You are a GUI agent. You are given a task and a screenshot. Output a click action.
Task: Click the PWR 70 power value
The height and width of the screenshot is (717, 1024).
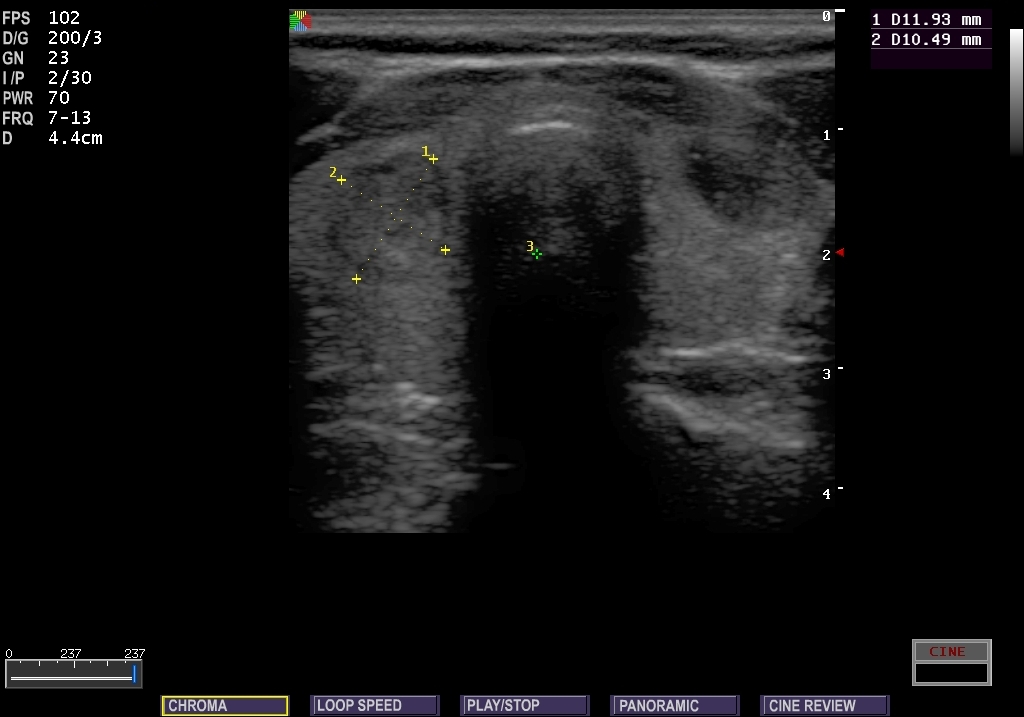pyautogui.click(x=35, y=98)
